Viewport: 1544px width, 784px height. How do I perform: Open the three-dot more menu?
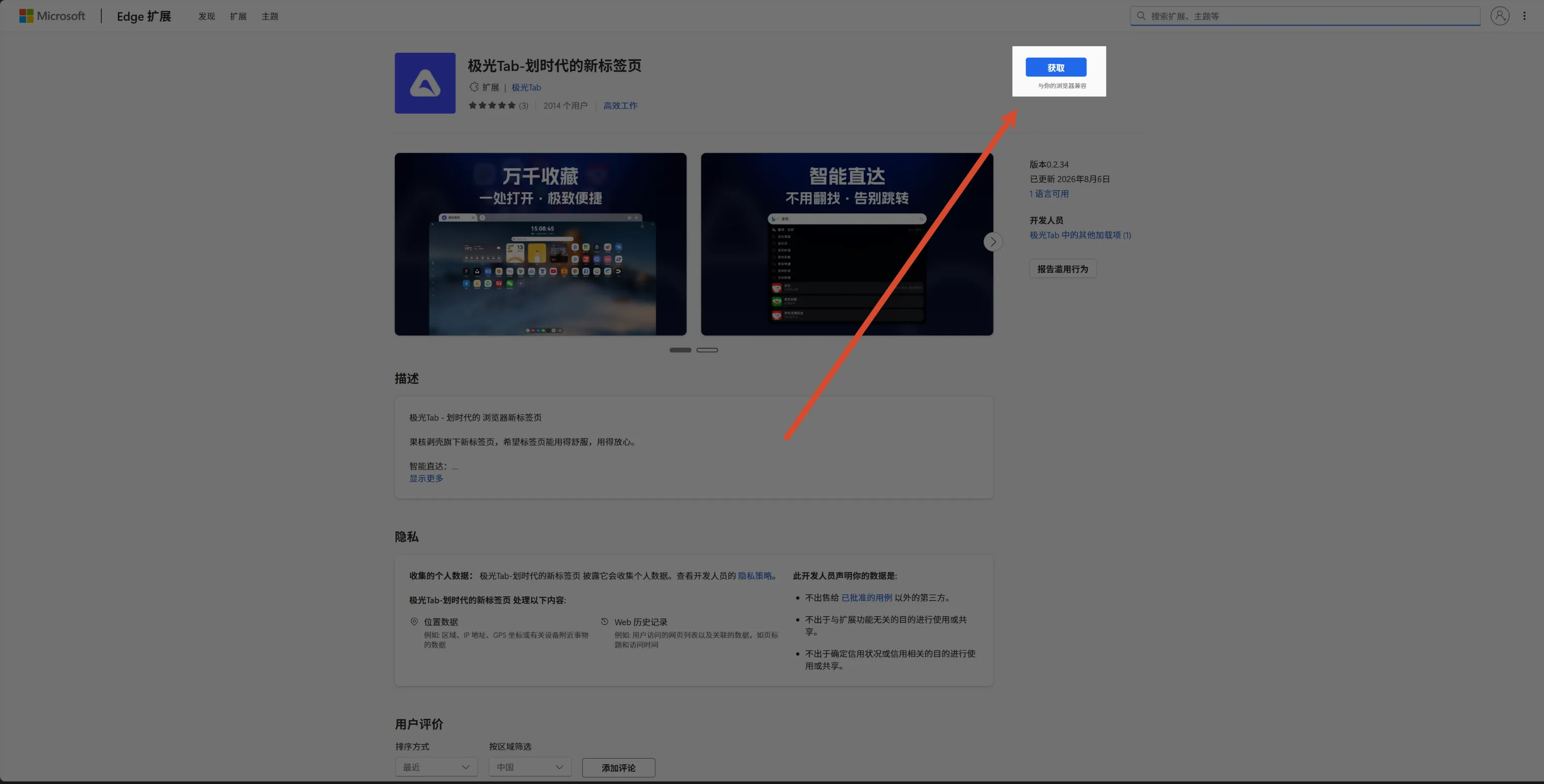click(x=1524, y=16)
